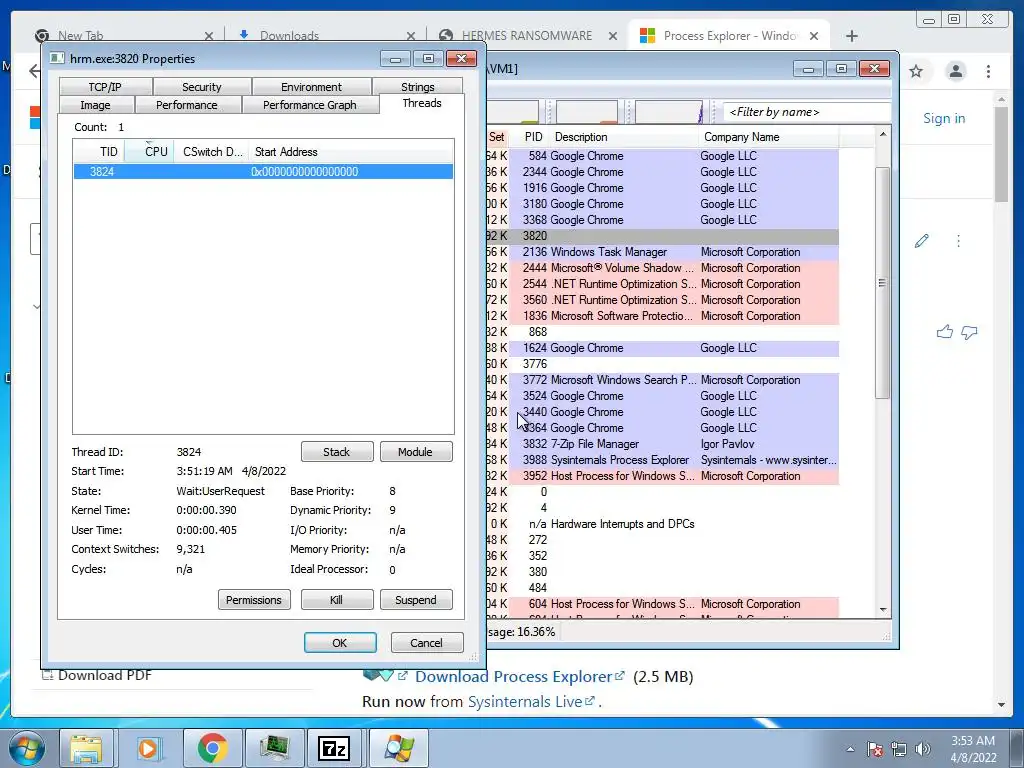Open Chrome profile icon
This screenshot has width=1024, height=768.
[956, 71]
